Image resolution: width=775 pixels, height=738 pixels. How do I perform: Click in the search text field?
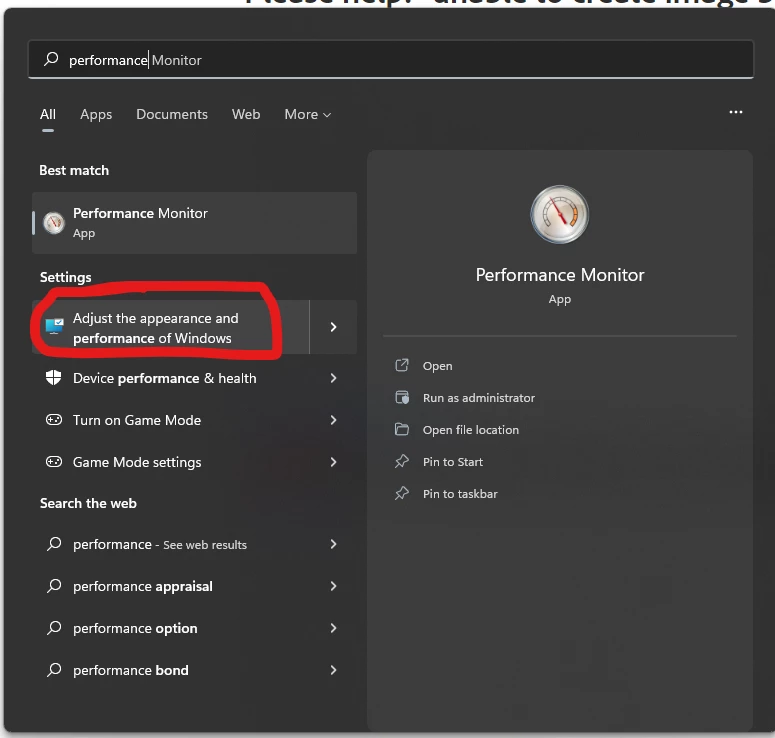point(390,60)
